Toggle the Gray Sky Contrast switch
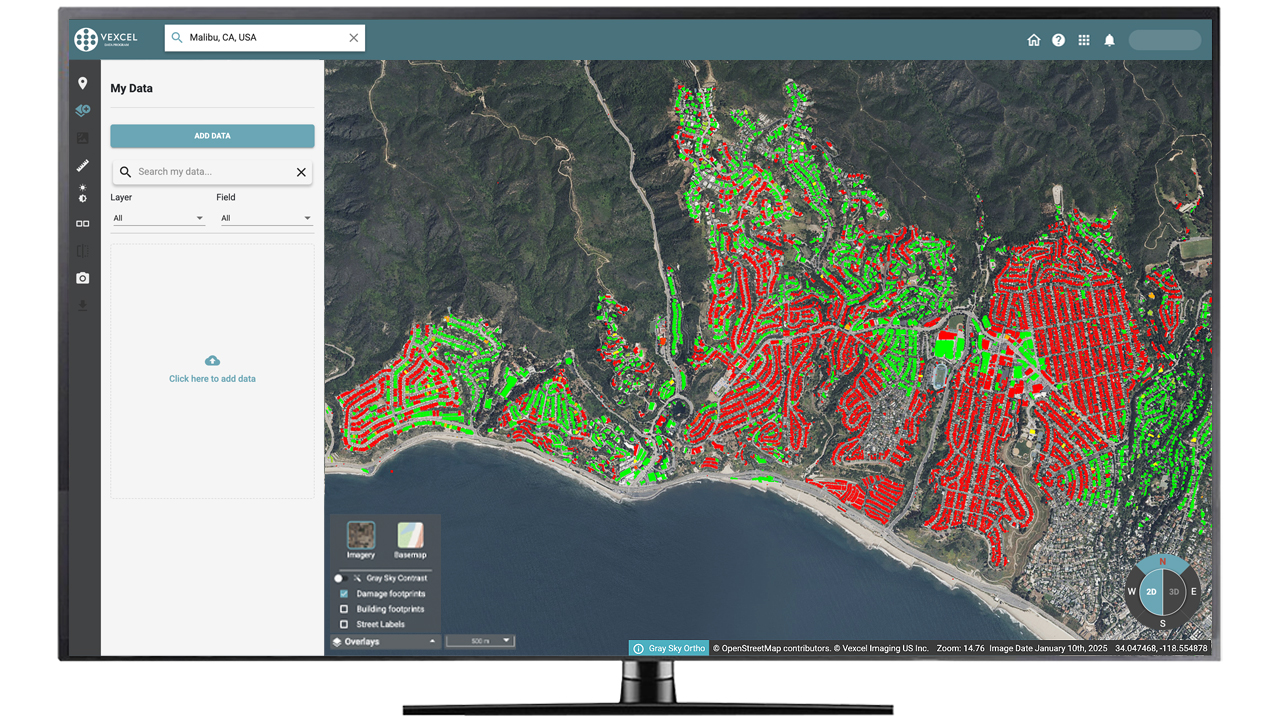This screenshot has height=720, width=1280. tap(340, 578)
